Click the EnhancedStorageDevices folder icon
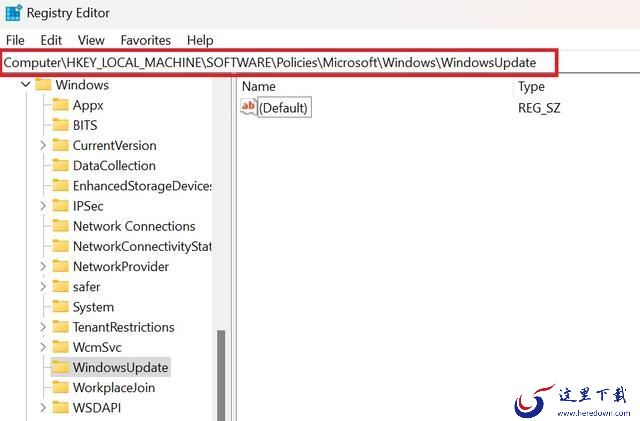This screenshot has height=421, width=640. click(60, 186)
